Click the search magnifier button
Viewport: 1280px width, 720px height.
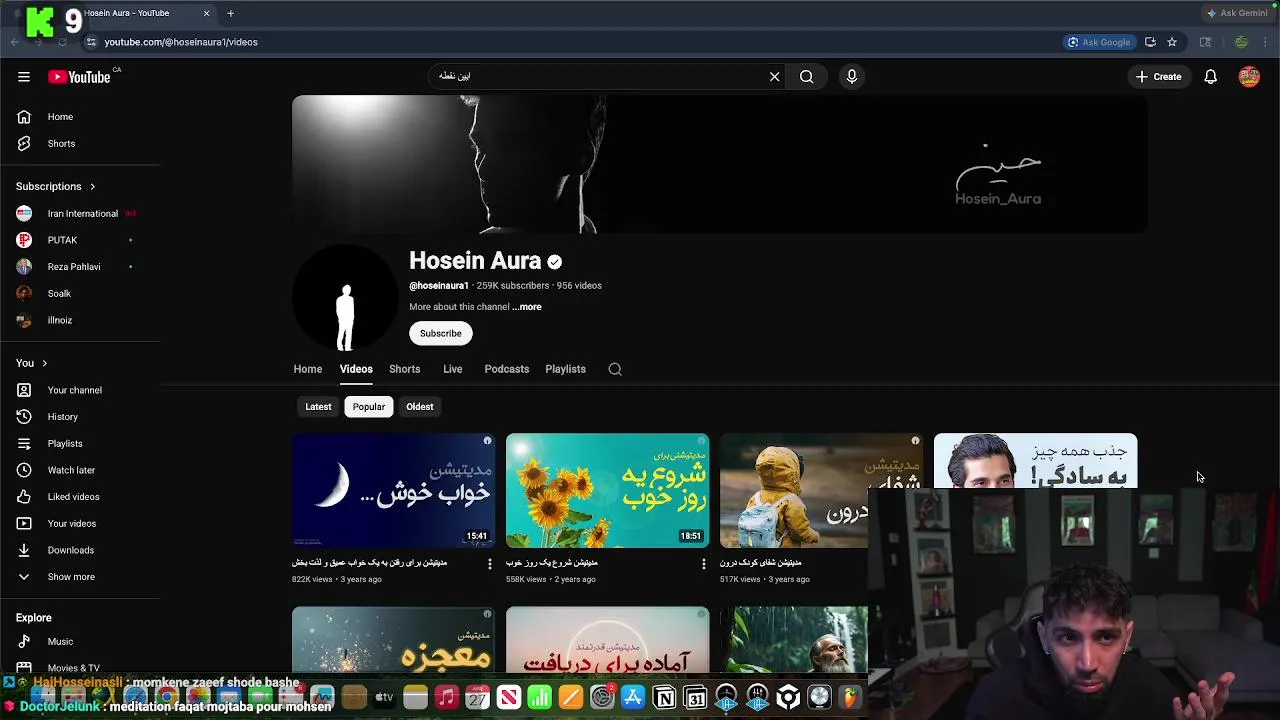806,77
